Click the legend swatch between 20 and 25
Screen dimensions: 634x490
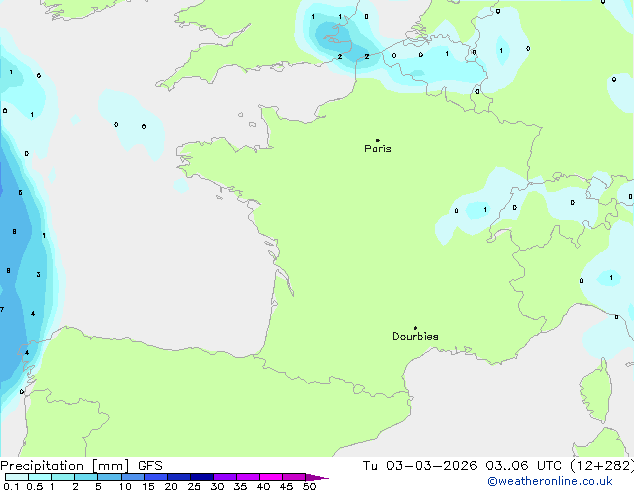point(179,477)
